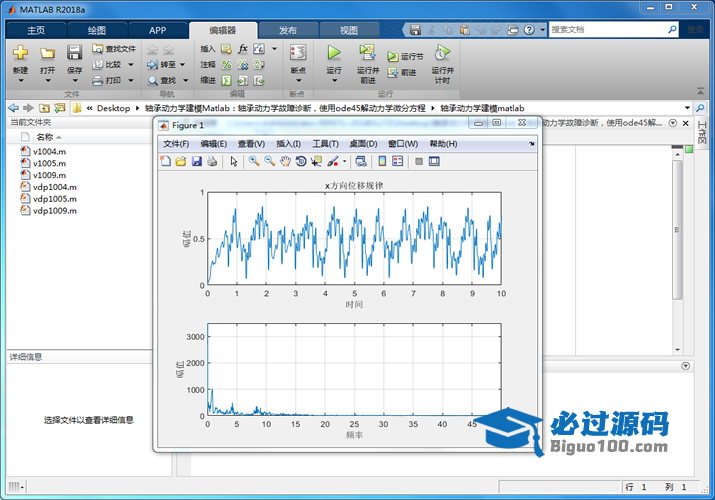Click the Find (查找) button in ribbon
This screenshot has height=500, width=715.
point(167,80)
